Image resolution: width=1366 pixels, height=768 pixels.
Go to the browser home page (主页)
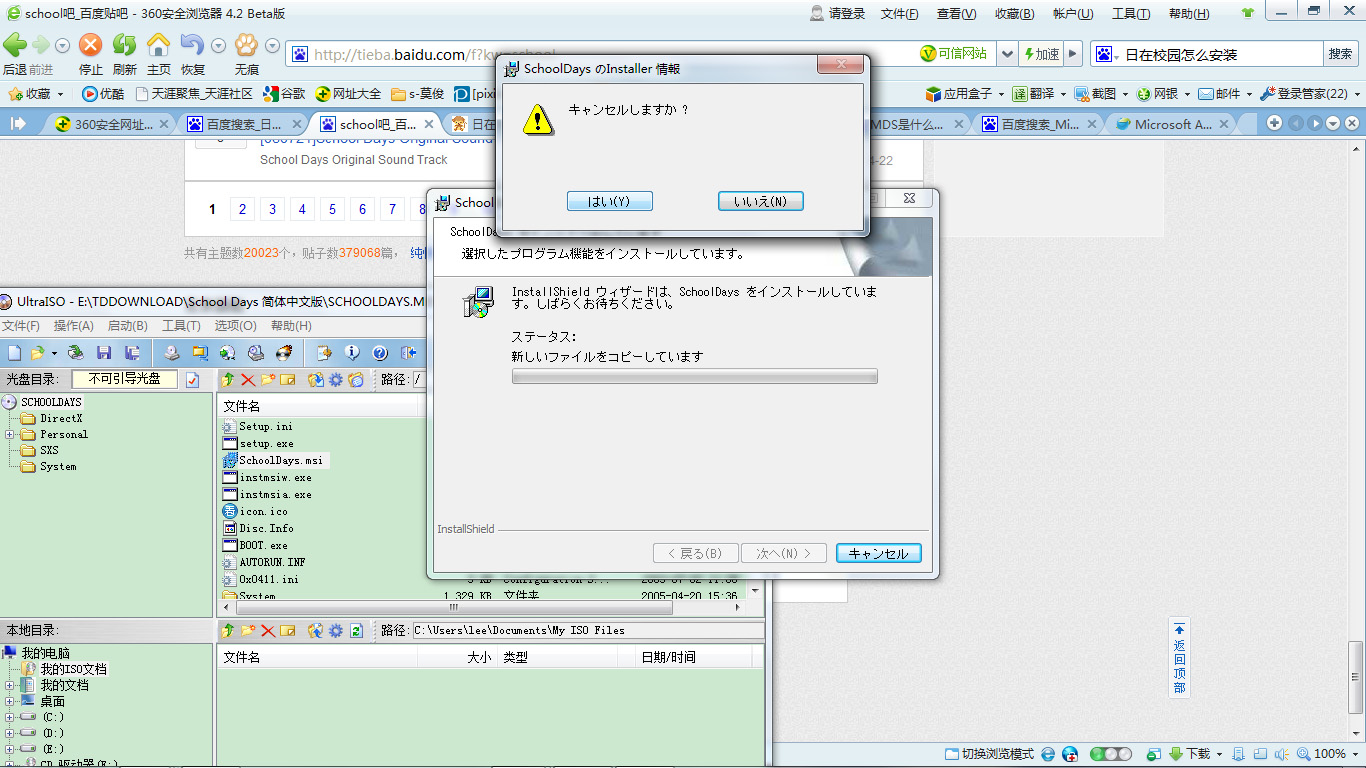click(x=158, y=45)
